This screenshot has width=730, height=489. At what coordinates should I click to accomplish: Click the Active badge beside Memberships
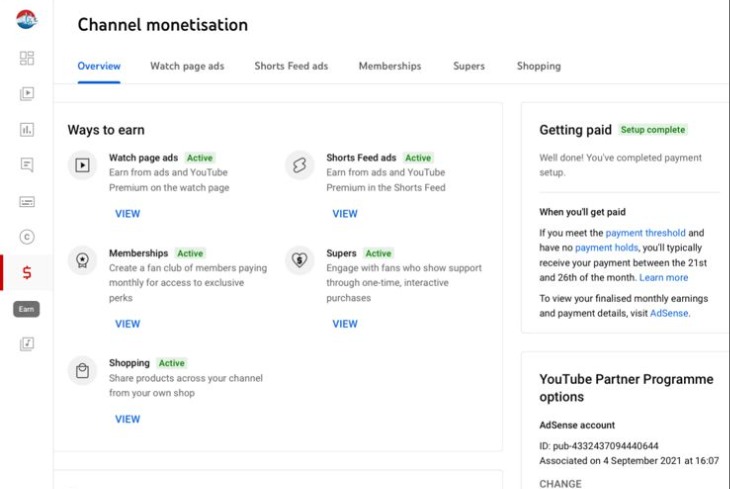pyautogui.click(x=190, y=253)
